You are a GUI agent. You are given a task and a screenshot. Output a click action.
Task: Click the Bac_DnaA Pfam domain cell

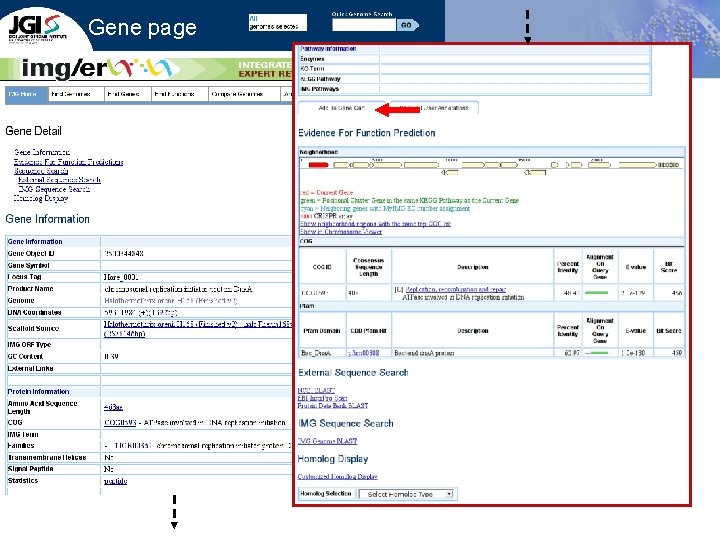click(x=322, y=353)
